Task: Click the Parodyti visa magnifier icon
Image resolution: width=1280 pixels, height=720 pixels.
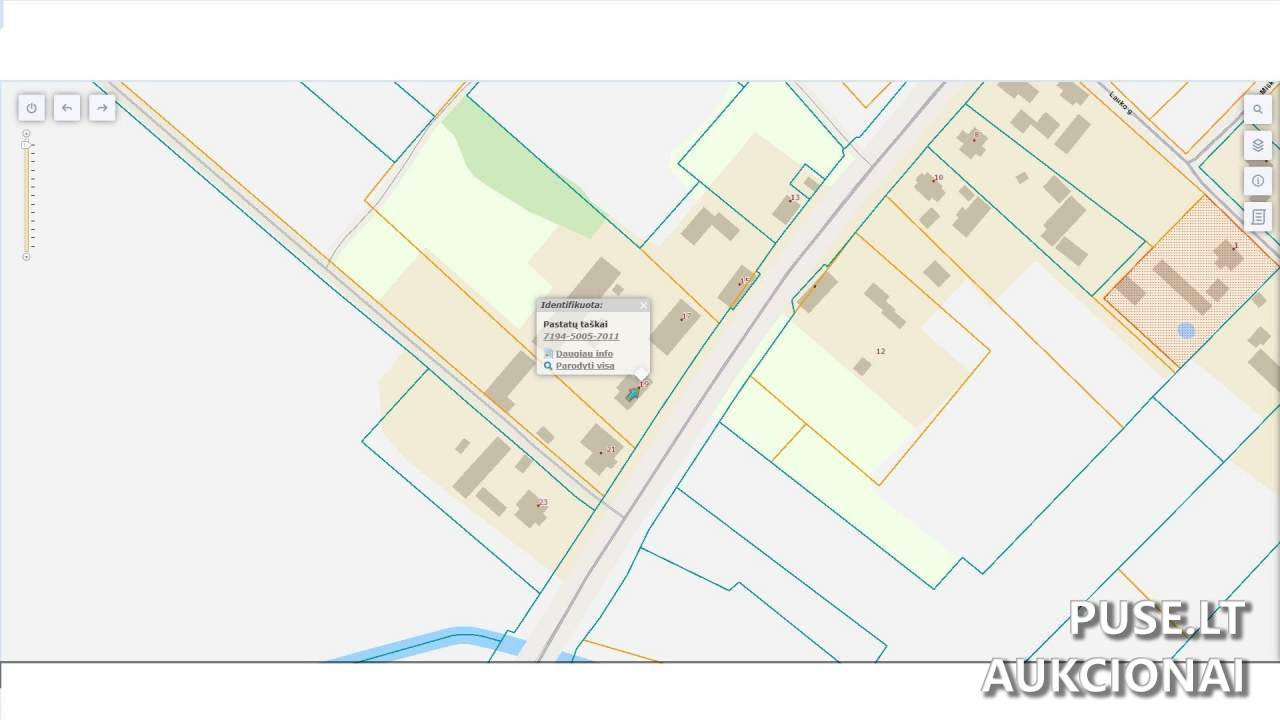Action: pyautogui.click(x=548, y=366)
